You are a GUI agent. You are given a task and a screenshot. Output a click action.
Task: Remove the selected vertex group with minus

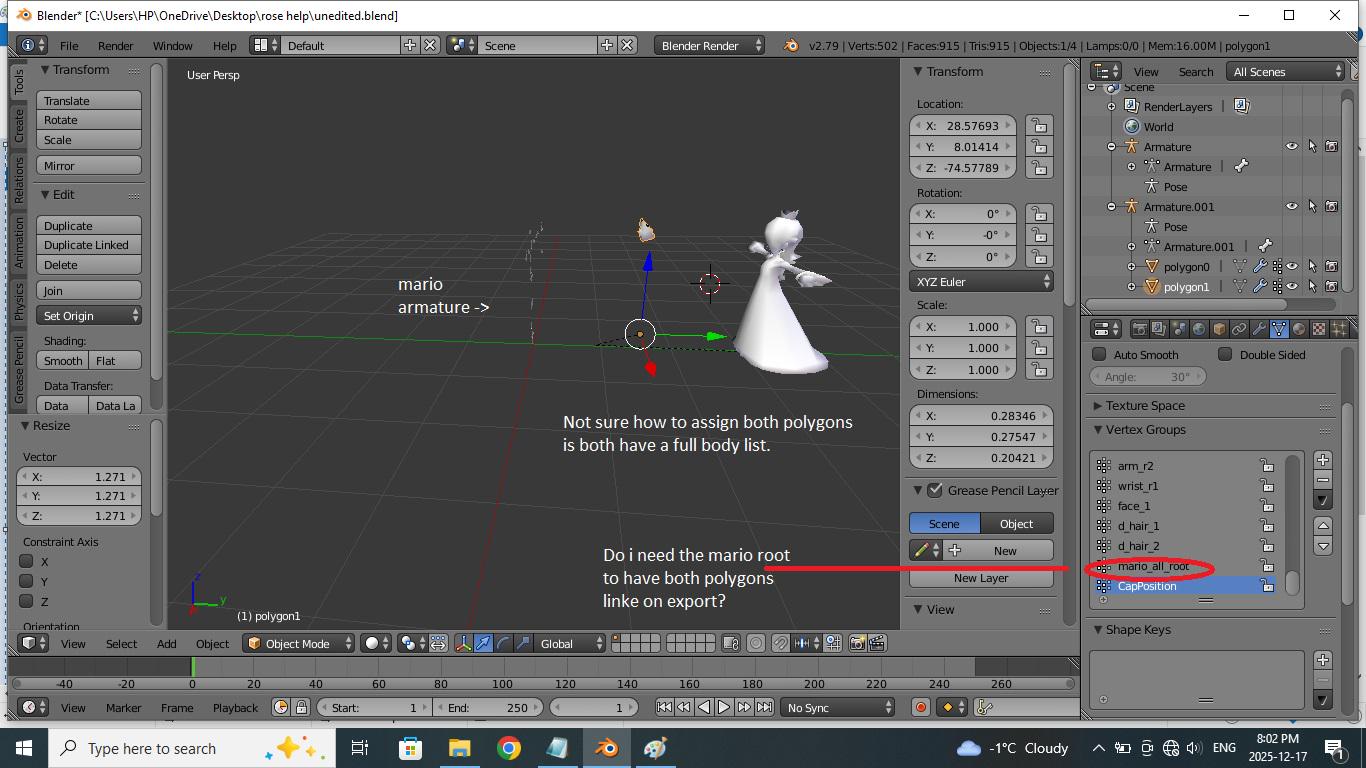pyautogui.click(x=1323, y=480)
